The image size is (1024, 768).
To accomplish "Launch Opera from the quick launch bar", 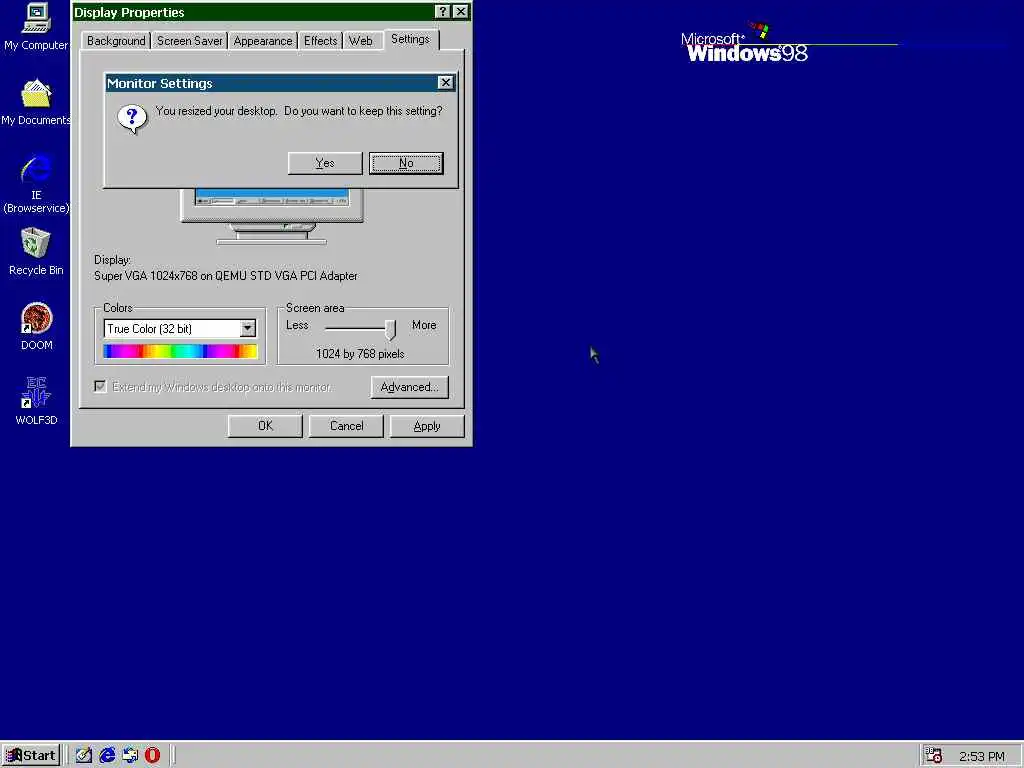I will click(153, 756).
